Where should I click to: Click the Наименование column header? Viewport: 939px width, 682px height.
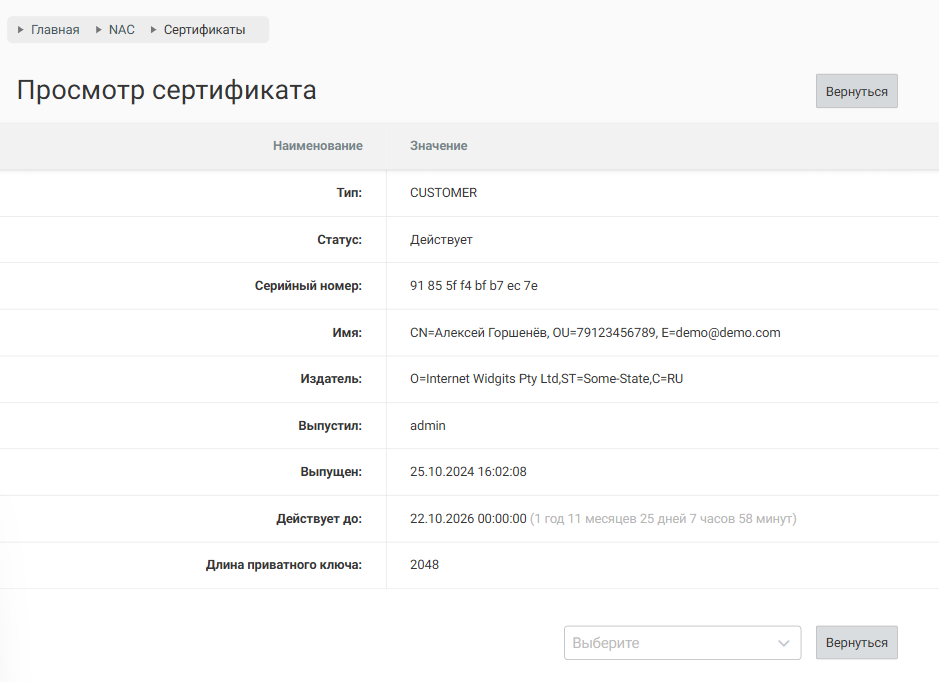(317, 146)
